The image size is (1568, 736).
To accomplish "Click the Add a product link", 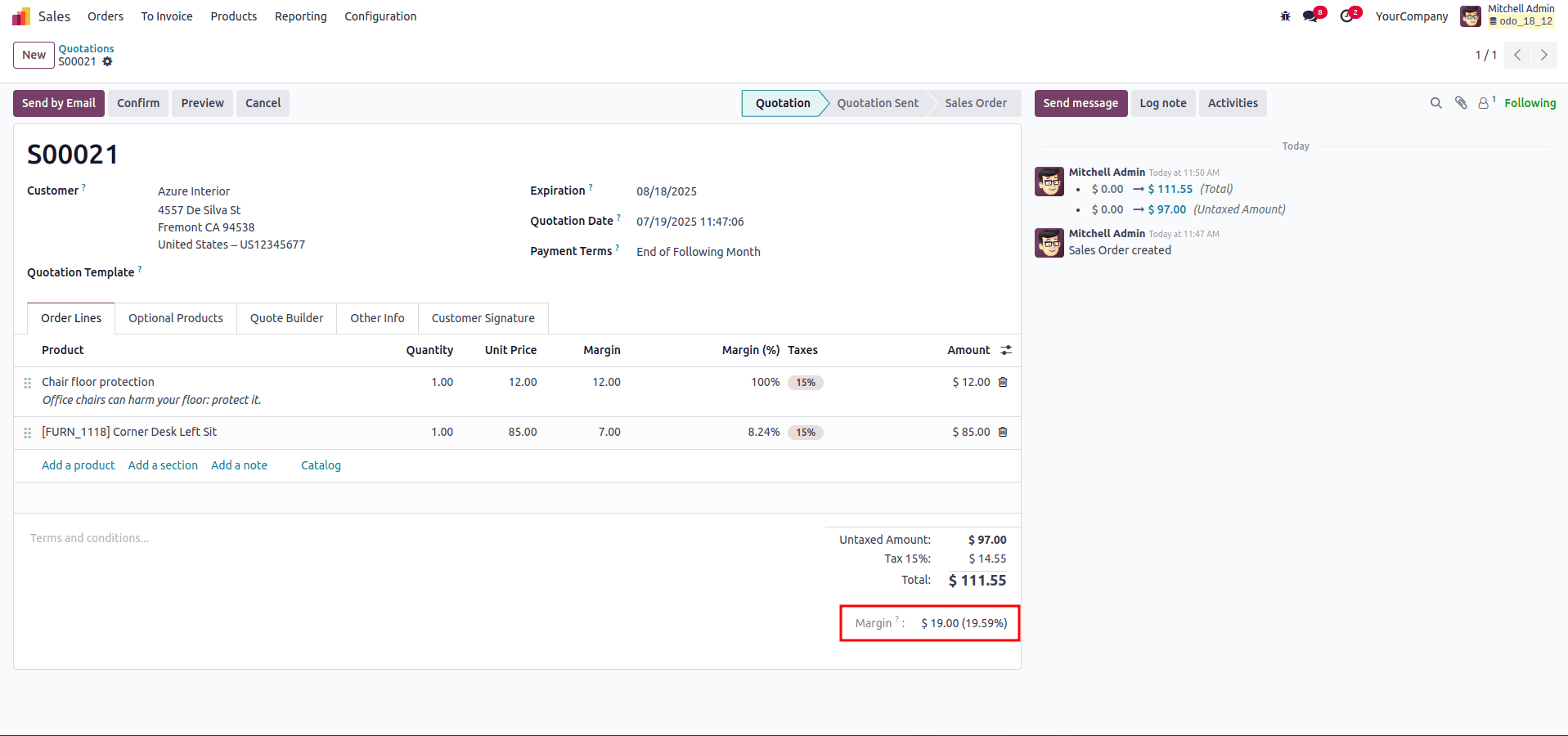I will [x=79, y=465].
